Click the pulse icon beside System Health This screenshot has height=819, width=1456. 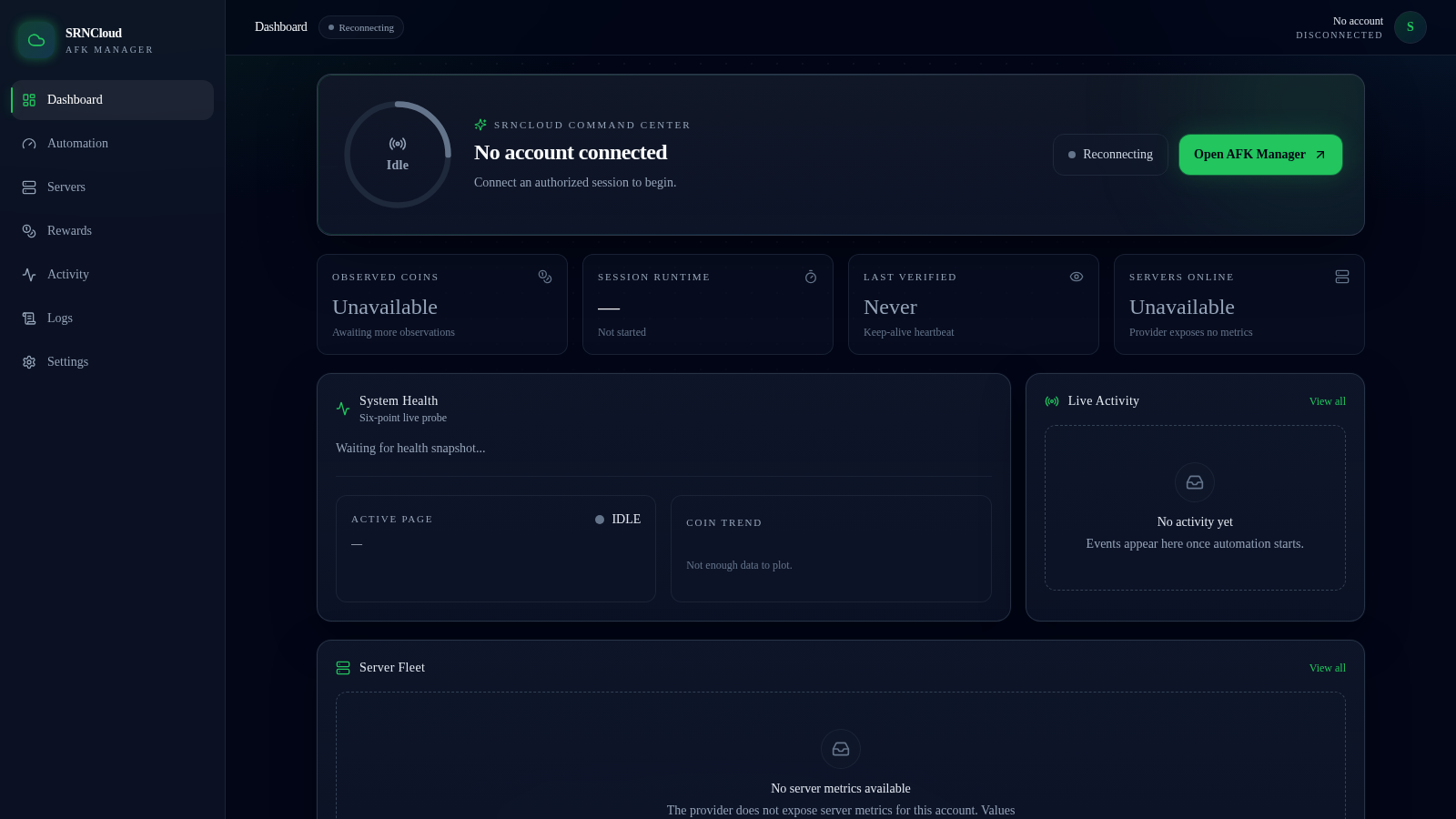click(343, 409)
